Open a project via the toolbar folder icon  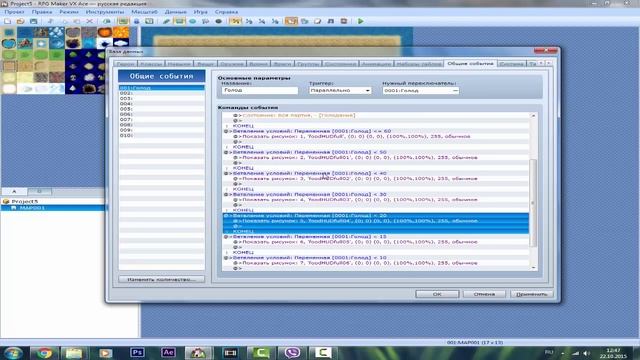tap(20, 21)
